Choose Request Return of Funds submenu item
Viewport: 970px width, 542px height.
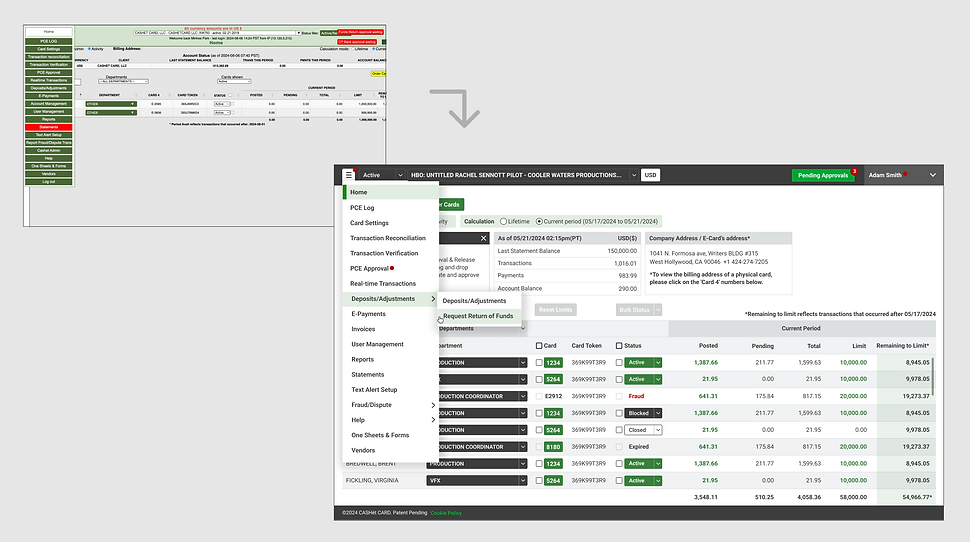coord(478,316)
